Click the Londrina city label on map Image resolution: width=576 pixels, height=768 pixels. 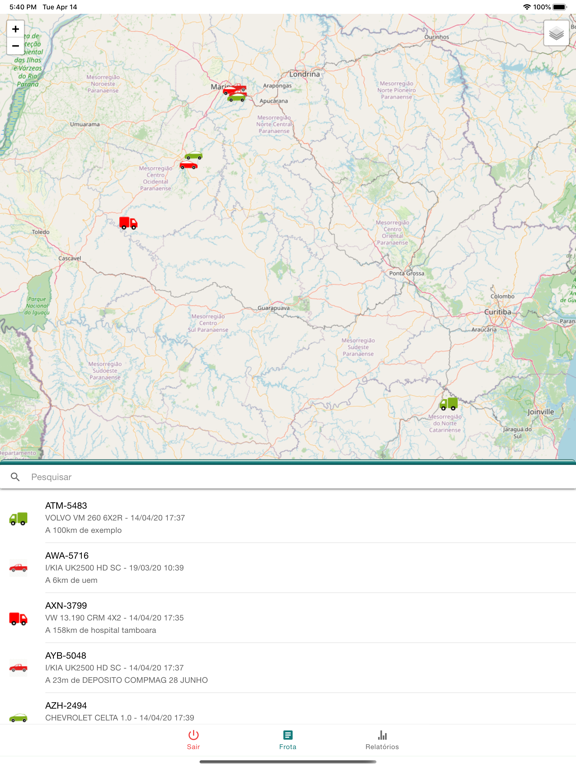(x=304, y=74)
